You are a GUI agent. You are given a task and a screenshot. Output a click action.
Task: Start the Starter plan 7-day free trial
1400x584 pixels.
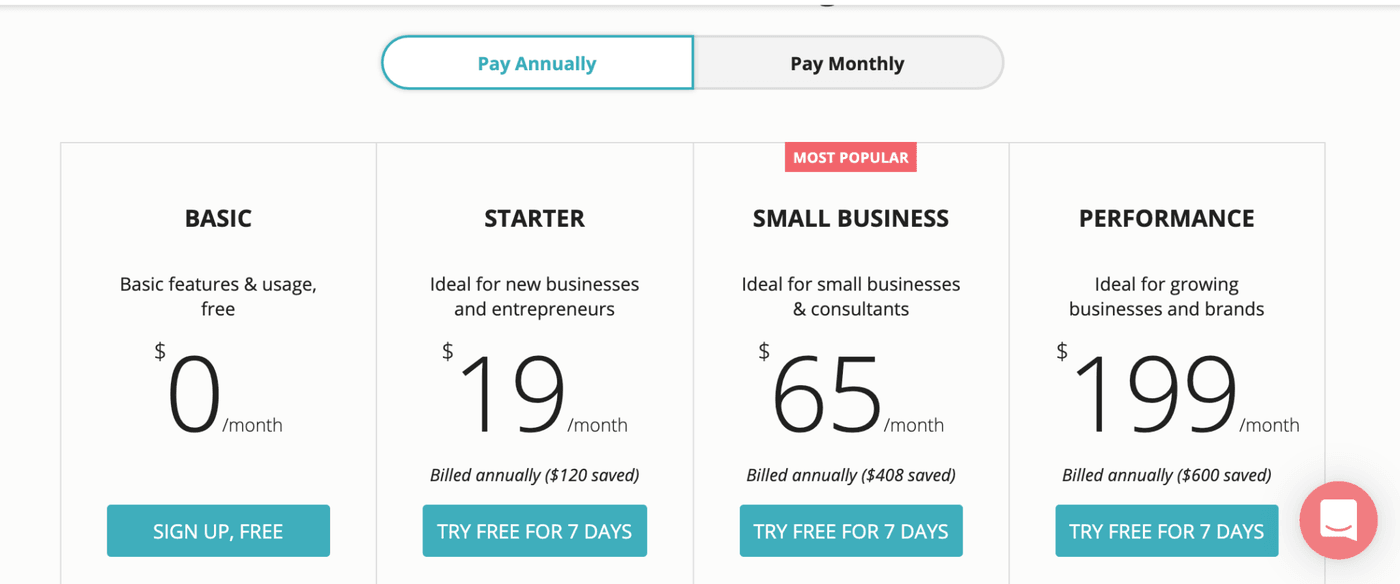pyautogui.click(x=534, y=531)
